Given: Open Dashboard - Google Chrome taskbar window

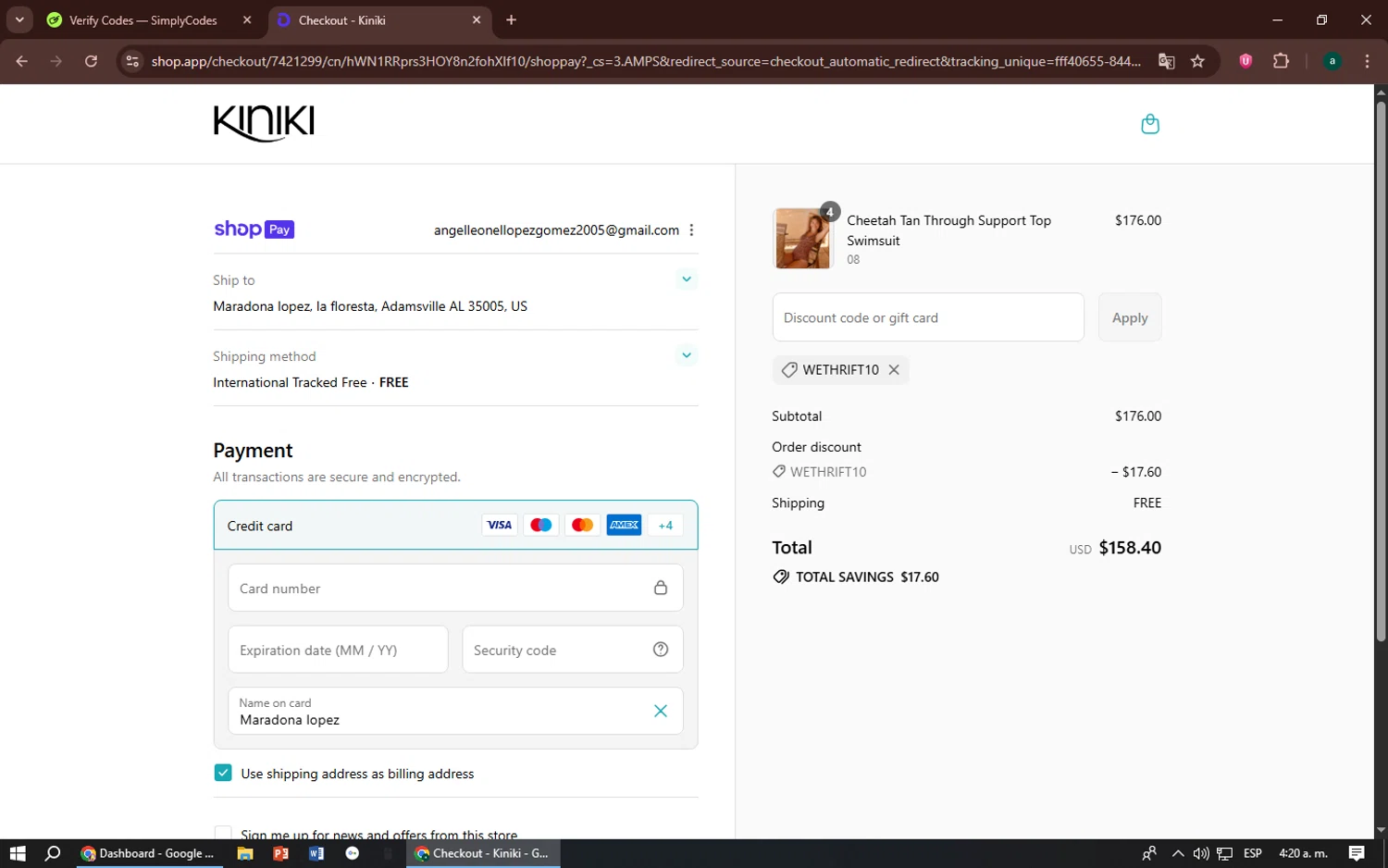Looking at the screenshot, I should pos(148,853).
